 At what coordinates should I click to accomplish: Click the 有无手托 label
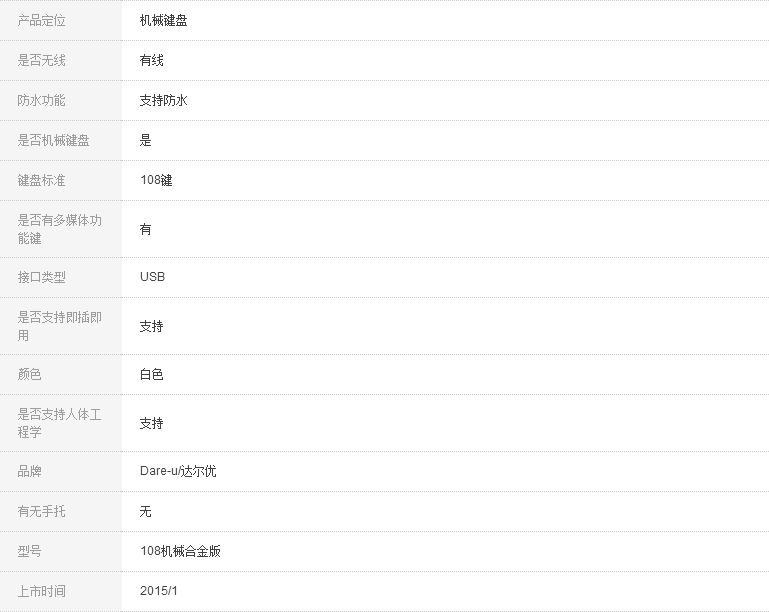pyautogui.click(x=42, y=511)
